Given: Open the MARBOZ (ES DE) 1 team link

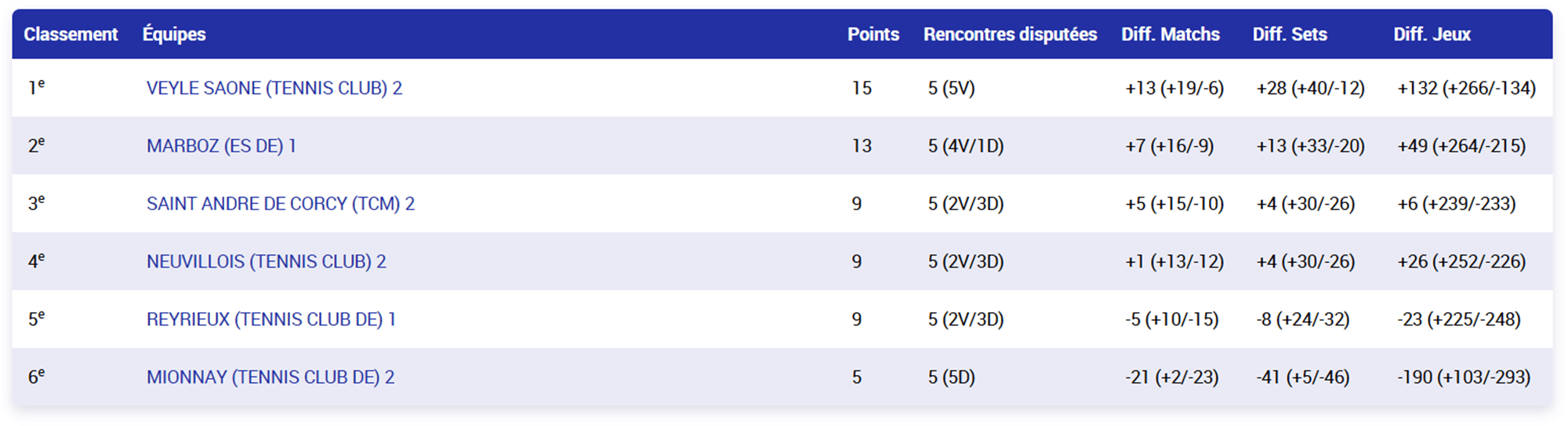Looking at the screenshot, I should click(x=221, y=146).
